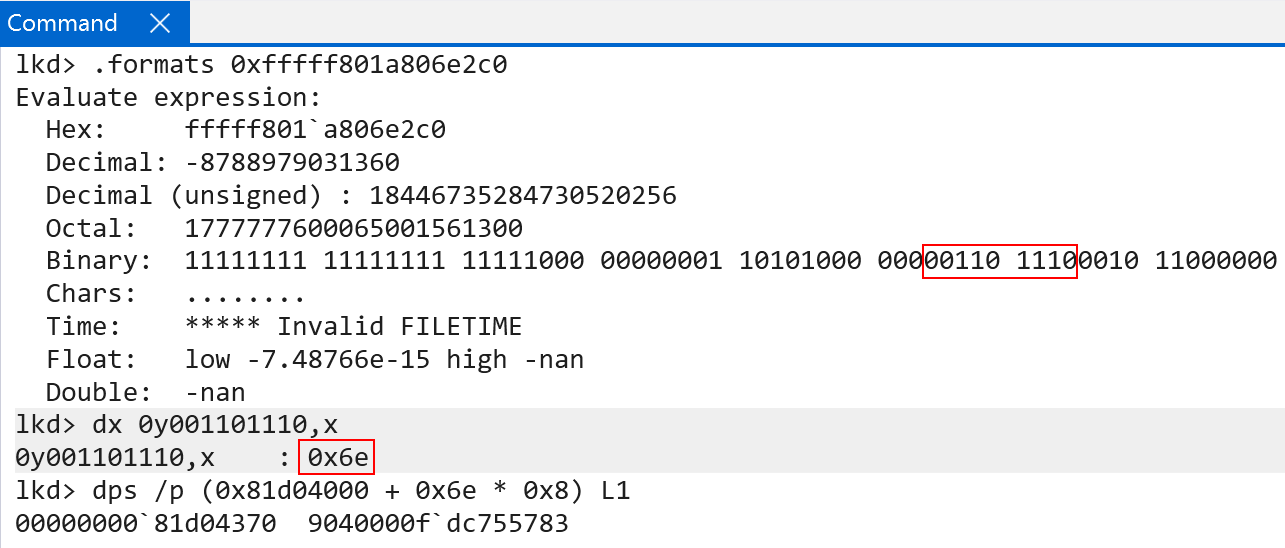Image resolution: width=1285 pixels, height=548 pixels.
Task: Close the Command tab
Action: click(x=159, y=22)
